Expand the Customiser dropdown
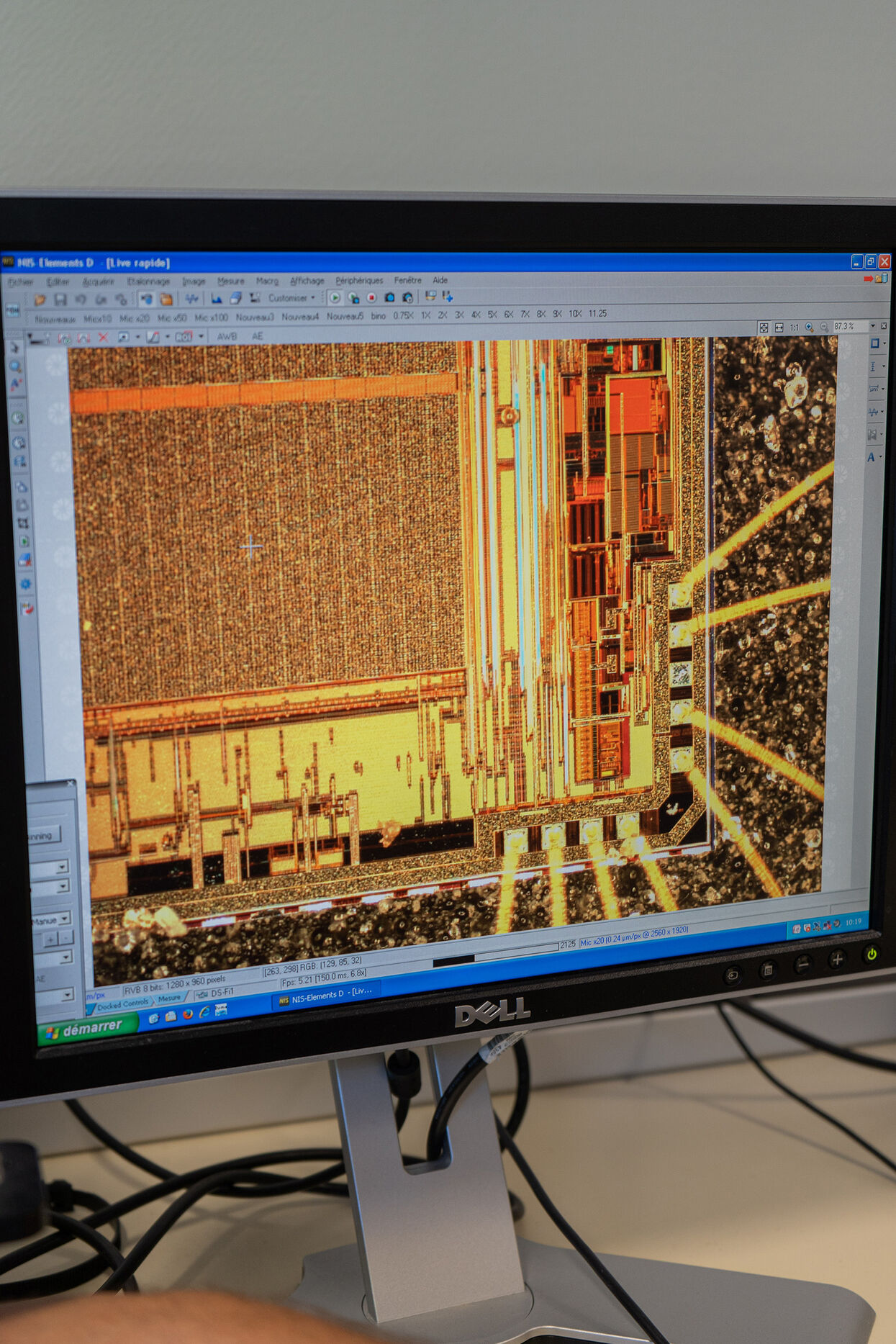 click(312, 297)
